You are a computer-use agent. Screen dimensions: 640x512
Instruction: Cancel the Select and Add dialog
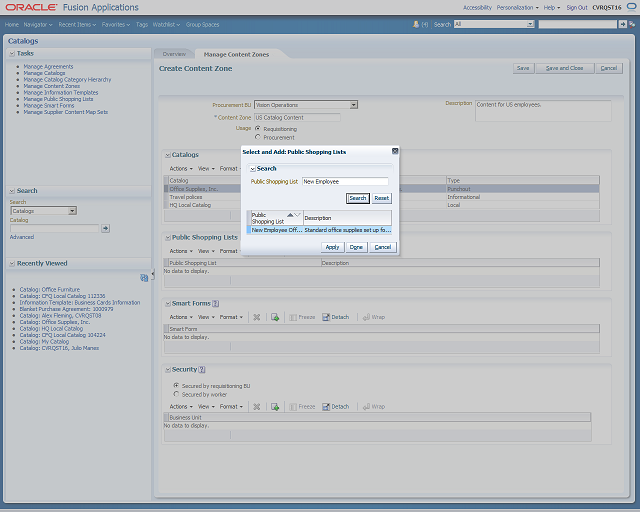382,247
